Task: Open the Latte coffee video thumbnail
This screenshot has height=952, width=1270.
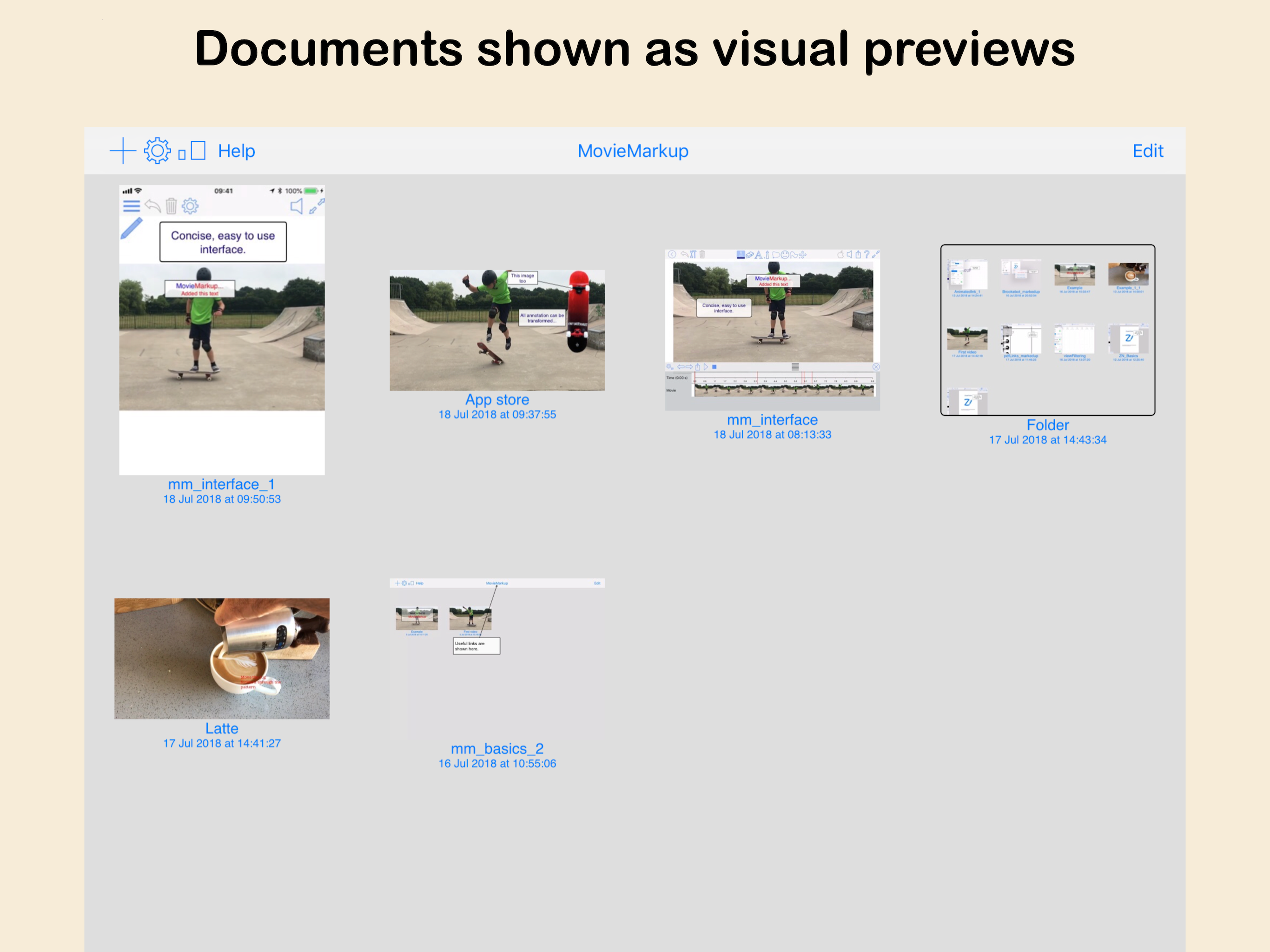Action: point(222,659)
